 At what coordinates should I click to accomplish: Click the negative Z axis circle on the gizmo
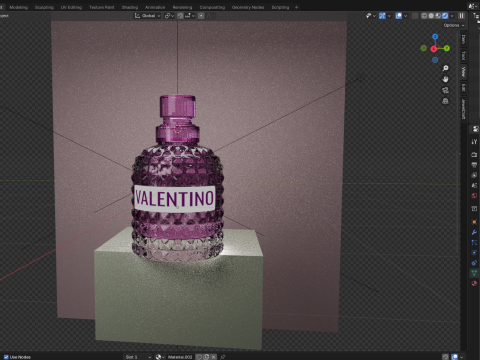[x=435, y=60]
